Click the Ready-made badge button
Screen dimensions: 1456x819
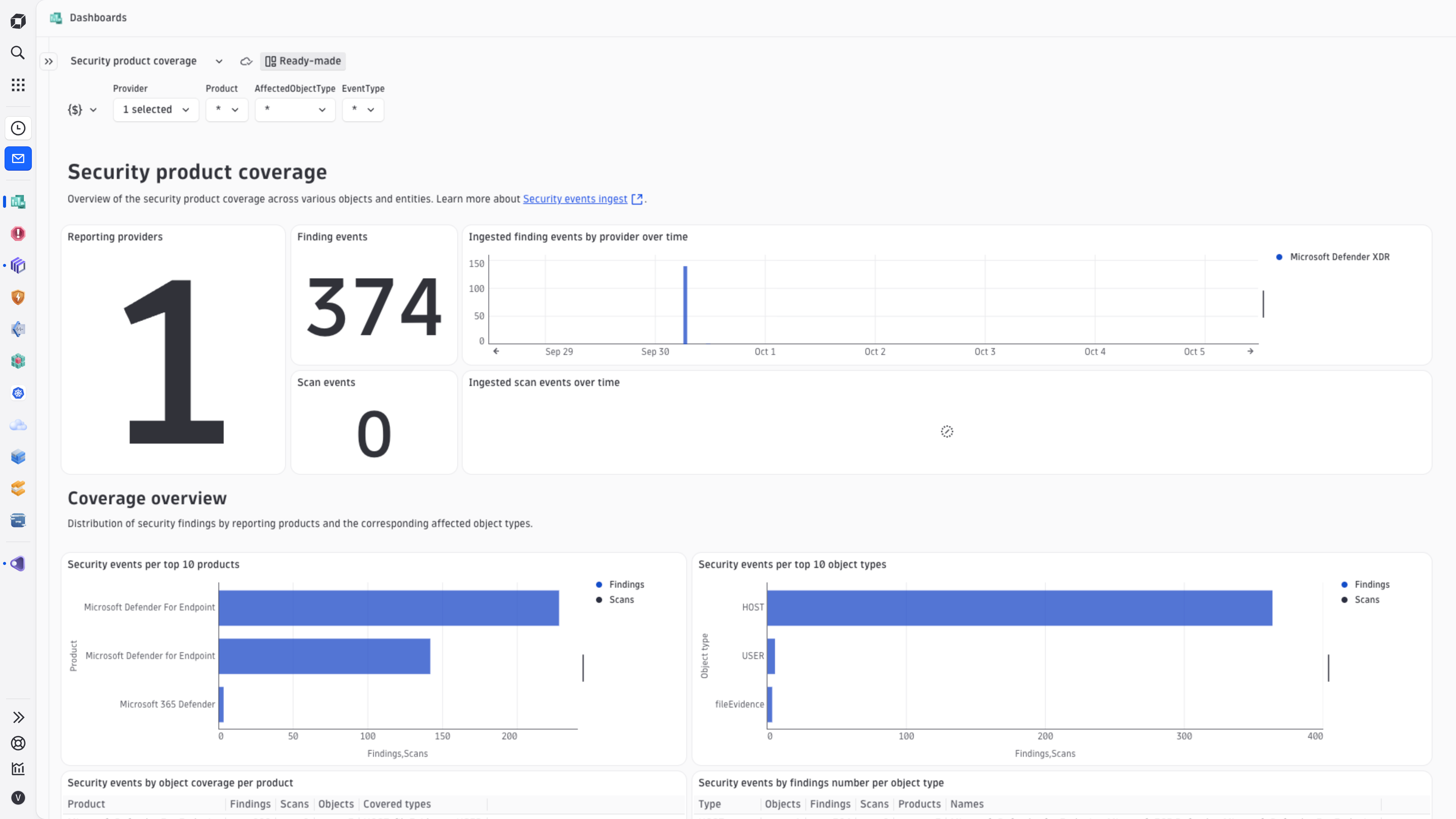(303, 61)
